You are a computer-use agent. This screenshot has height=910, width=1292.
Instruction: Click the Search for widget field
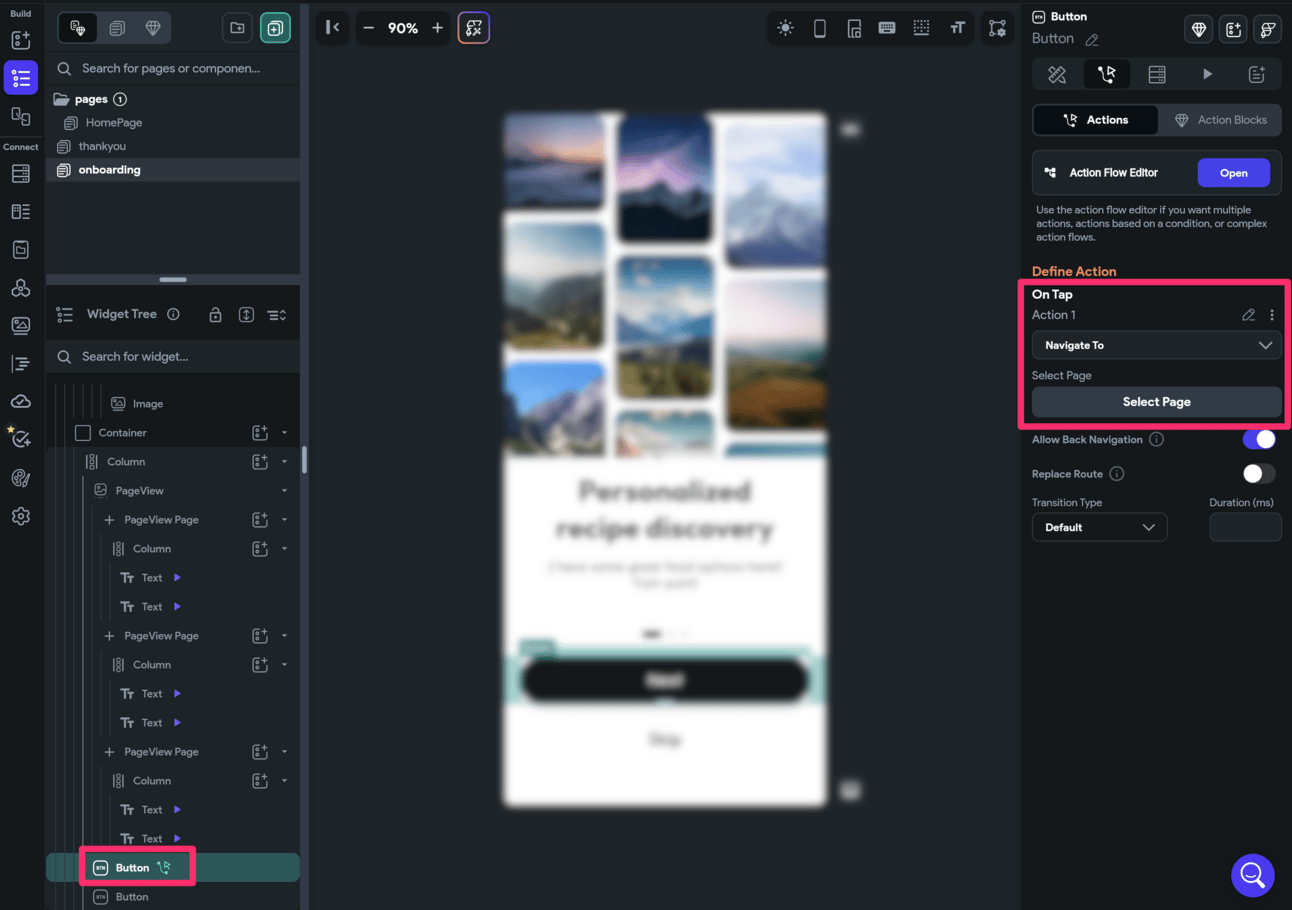173,356
